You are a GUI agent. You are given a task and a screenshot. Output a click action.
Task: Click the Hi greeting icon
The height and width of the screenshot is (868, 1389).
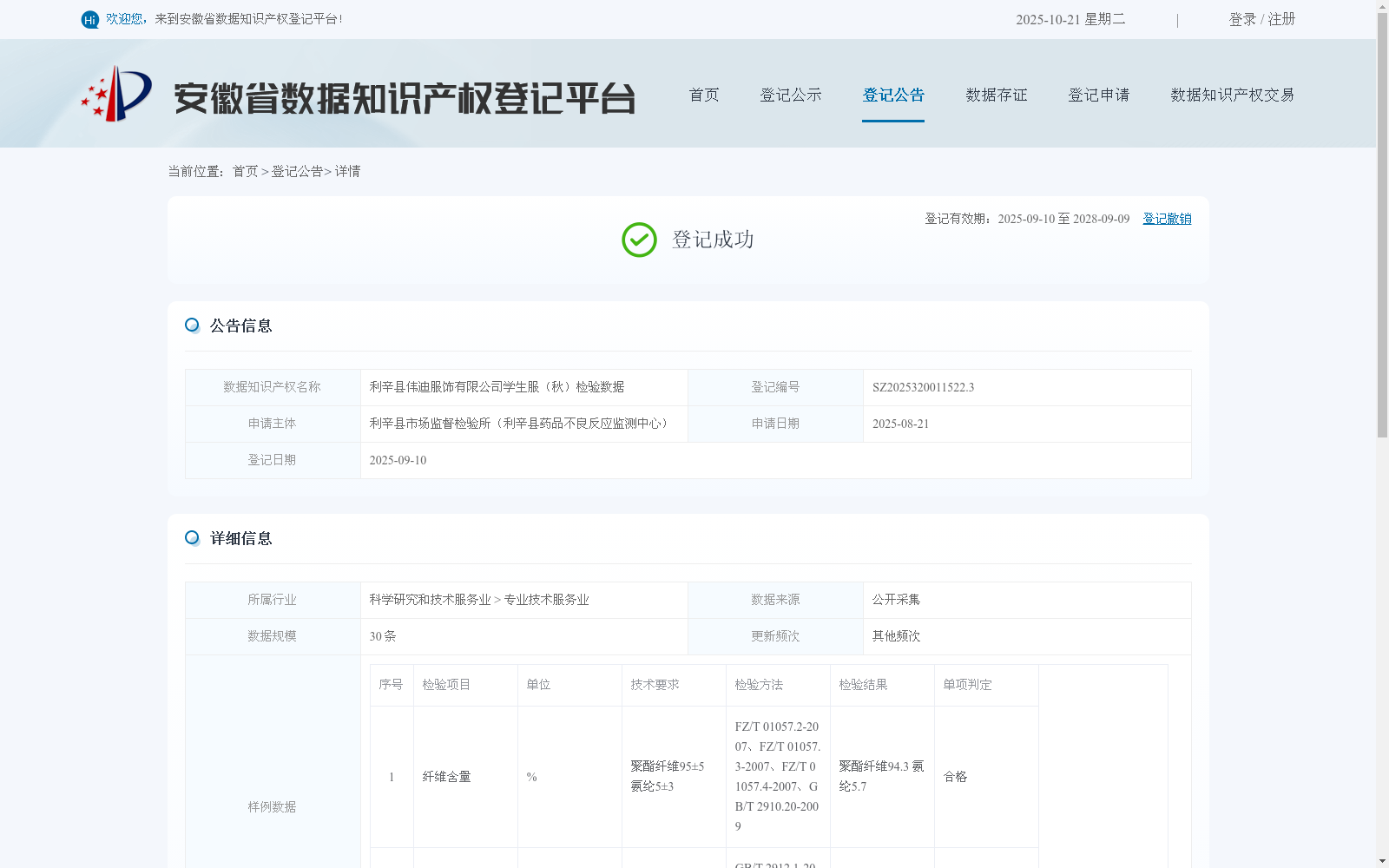(x=90, y=19)
